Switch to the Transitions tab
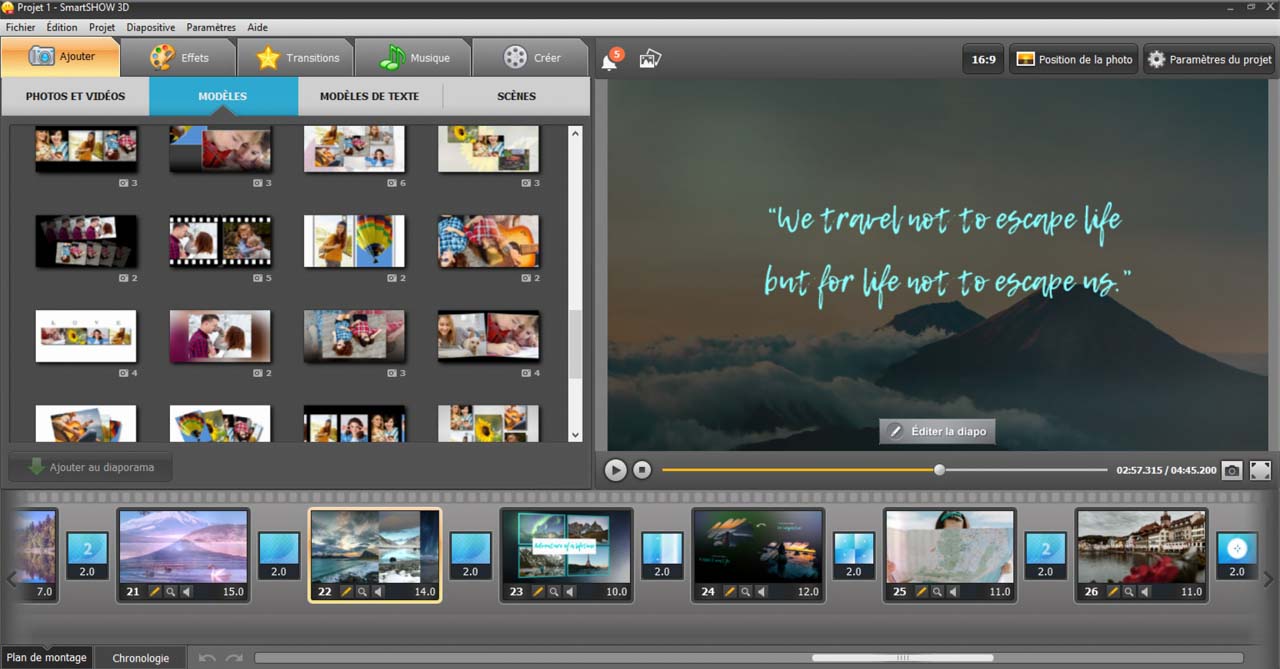This screenshot has width=1280, height=669. [296, 58]
